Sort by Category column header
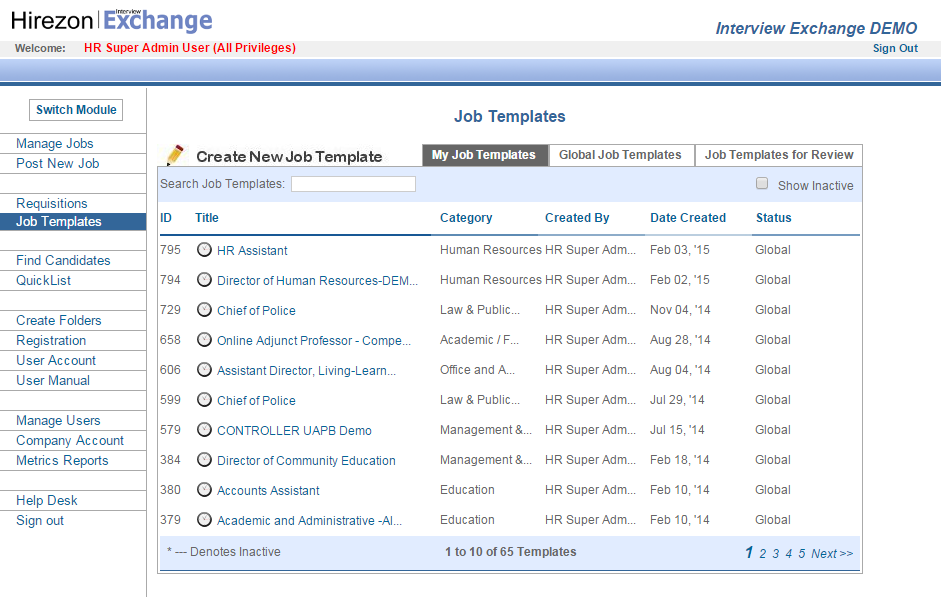 click(x=466, y=218)
